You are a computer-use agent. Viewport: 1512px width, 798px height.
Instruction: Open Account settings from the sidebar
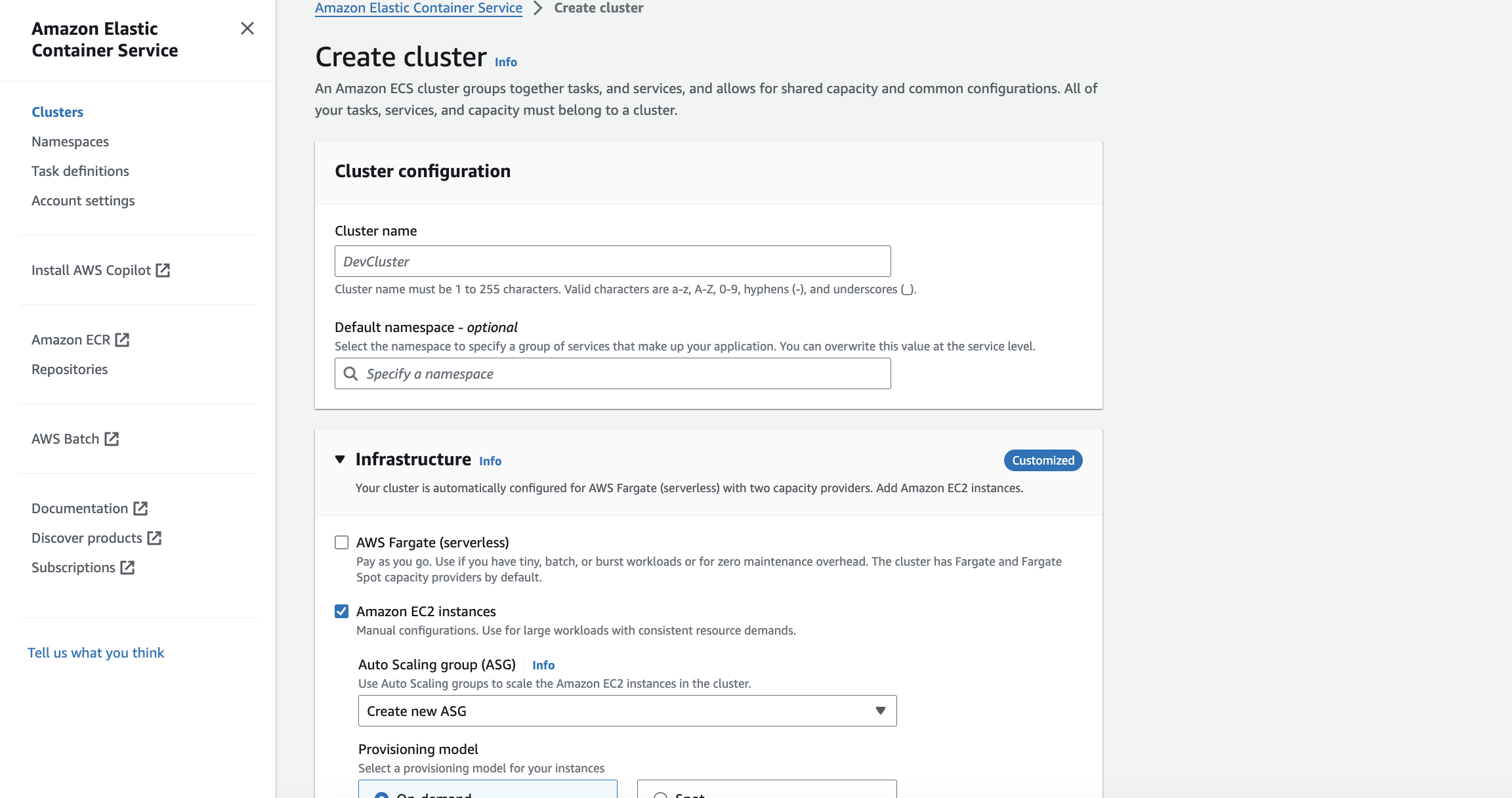[83, 200]
